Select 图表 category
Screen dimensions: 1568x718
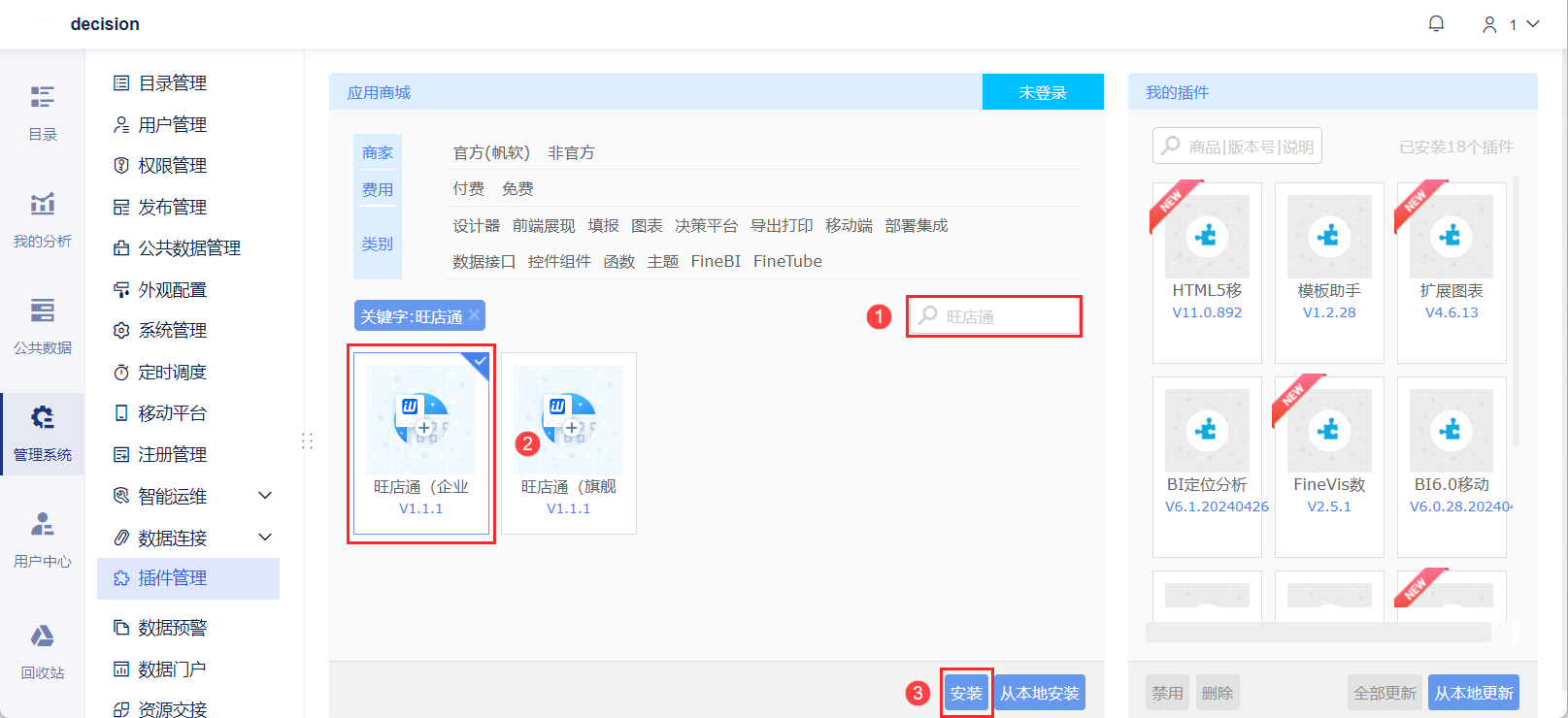[647, 225]
